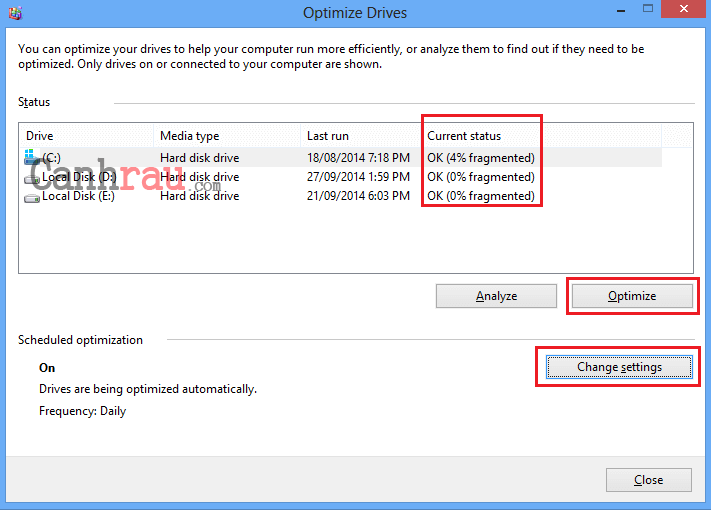Click the scheduled optimization On label
The image size is (711, 510).
point(47,368)
